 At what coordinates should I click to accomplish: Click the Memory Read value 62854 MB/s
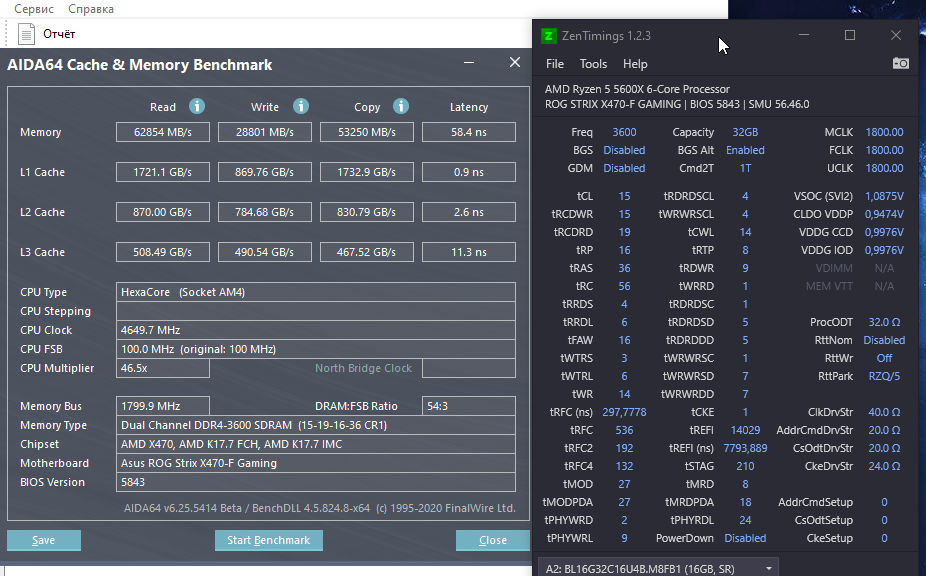[163, 132]
